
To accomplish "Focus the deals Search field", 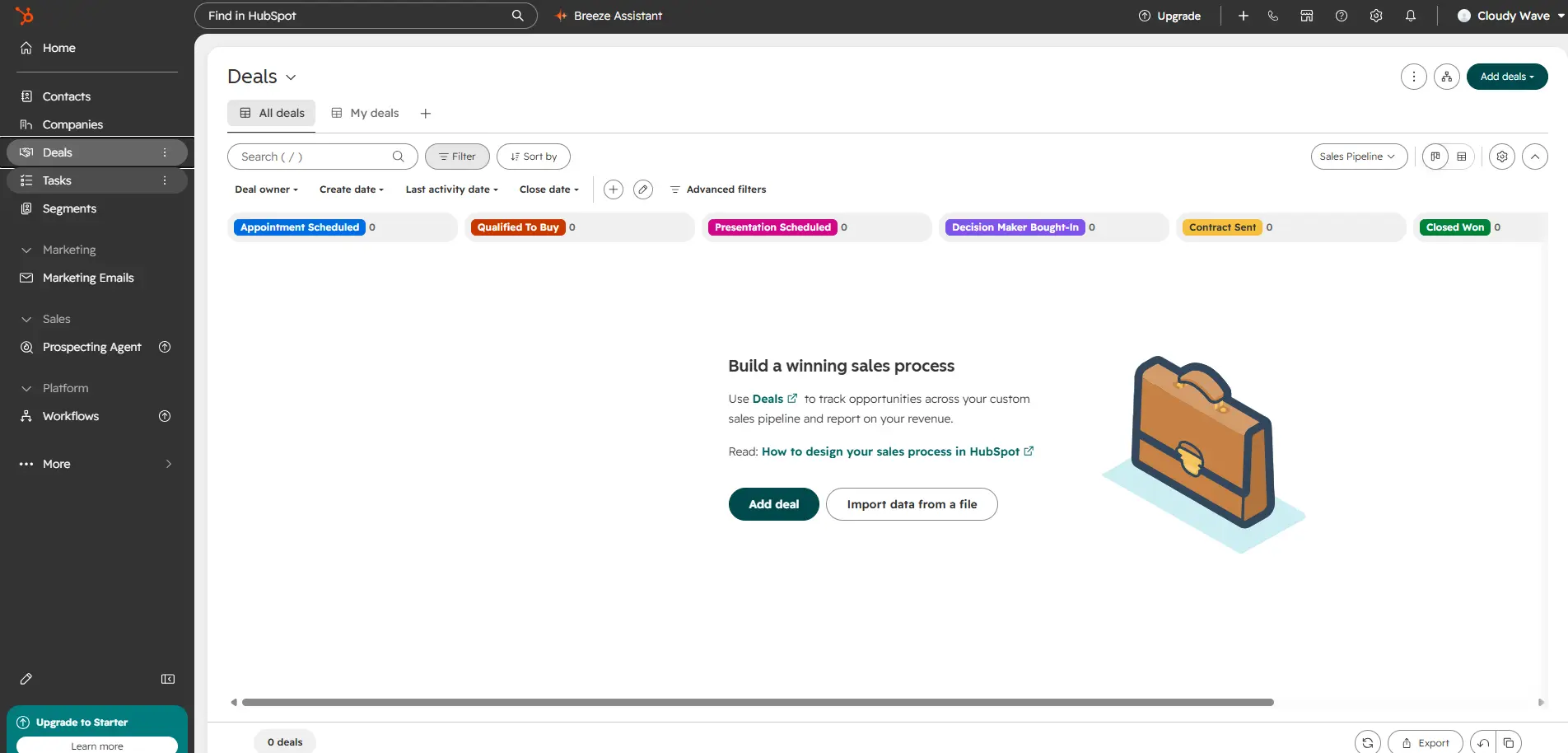I will click(x=323, y=157).
